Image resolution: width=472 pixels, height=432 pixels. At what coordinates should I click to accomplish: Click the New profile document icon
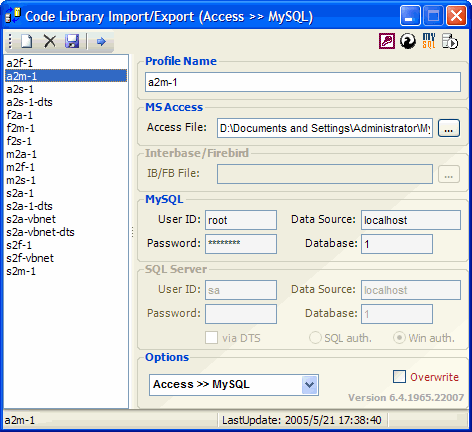click(x=27, y=42)
